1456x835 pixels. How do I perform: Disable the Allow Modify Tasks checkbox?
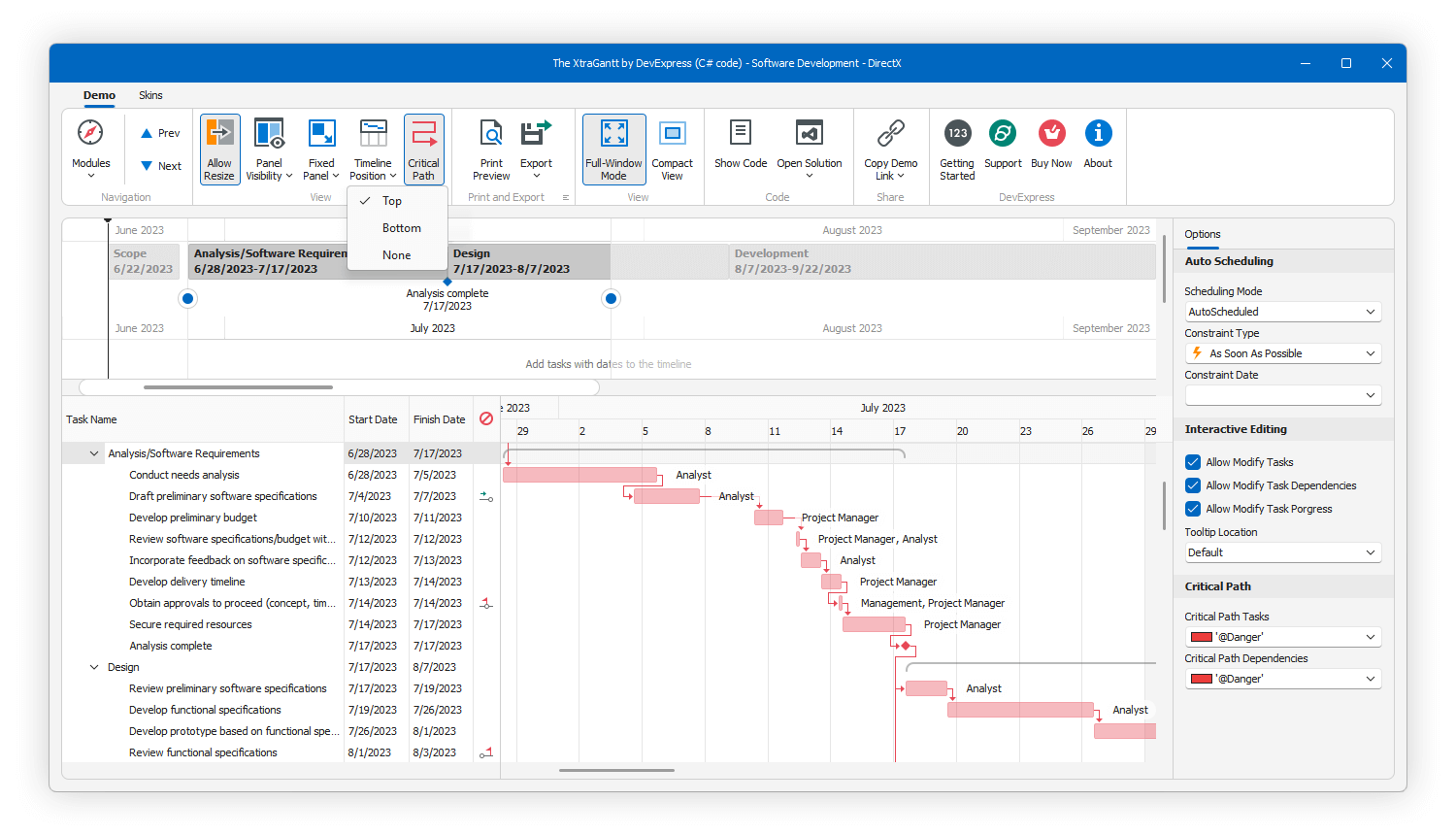[x=1193, y=461]
